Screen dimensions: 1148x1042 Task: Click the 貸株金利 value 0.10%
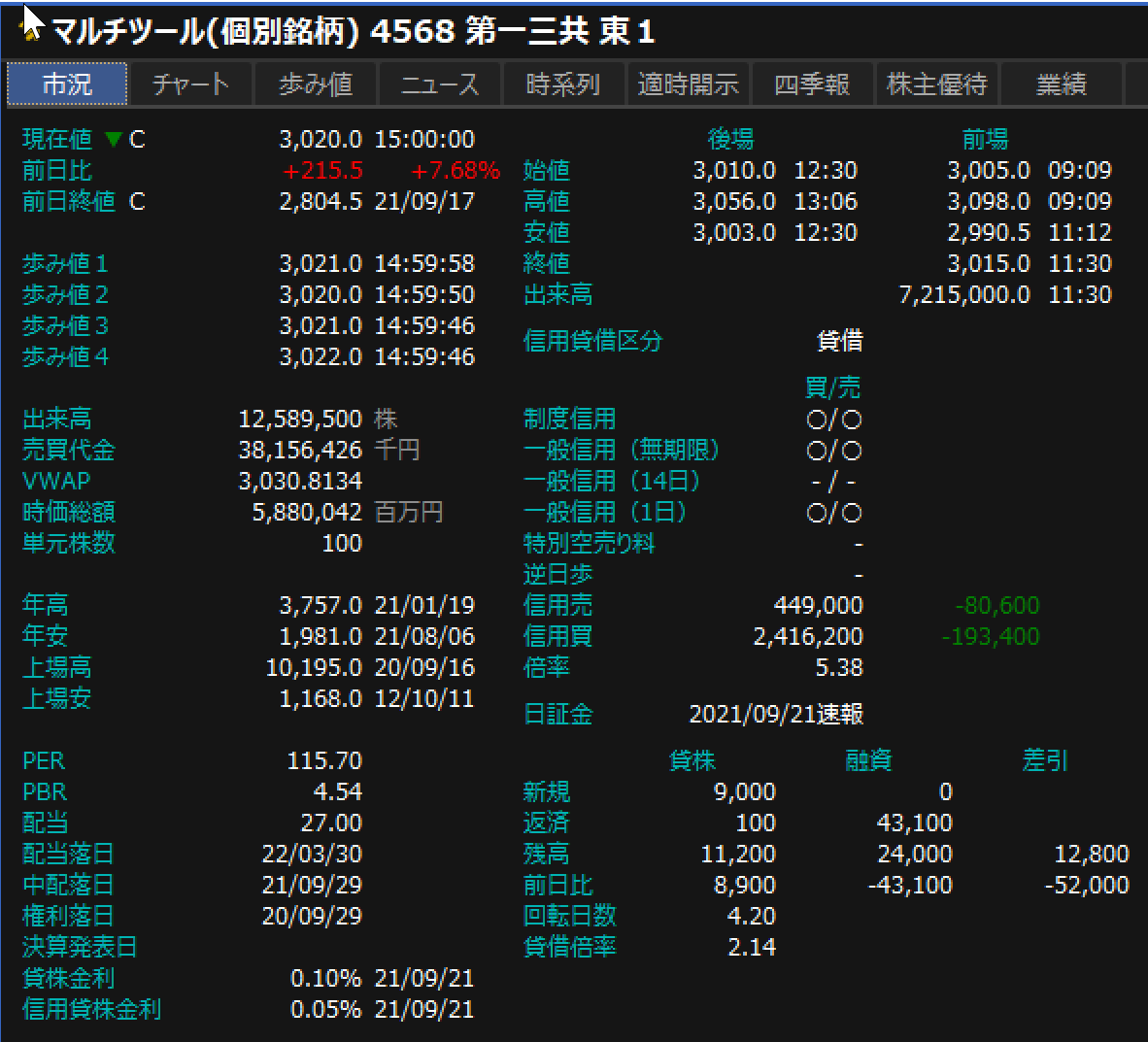pyautogui.click(x=325, y=978)
